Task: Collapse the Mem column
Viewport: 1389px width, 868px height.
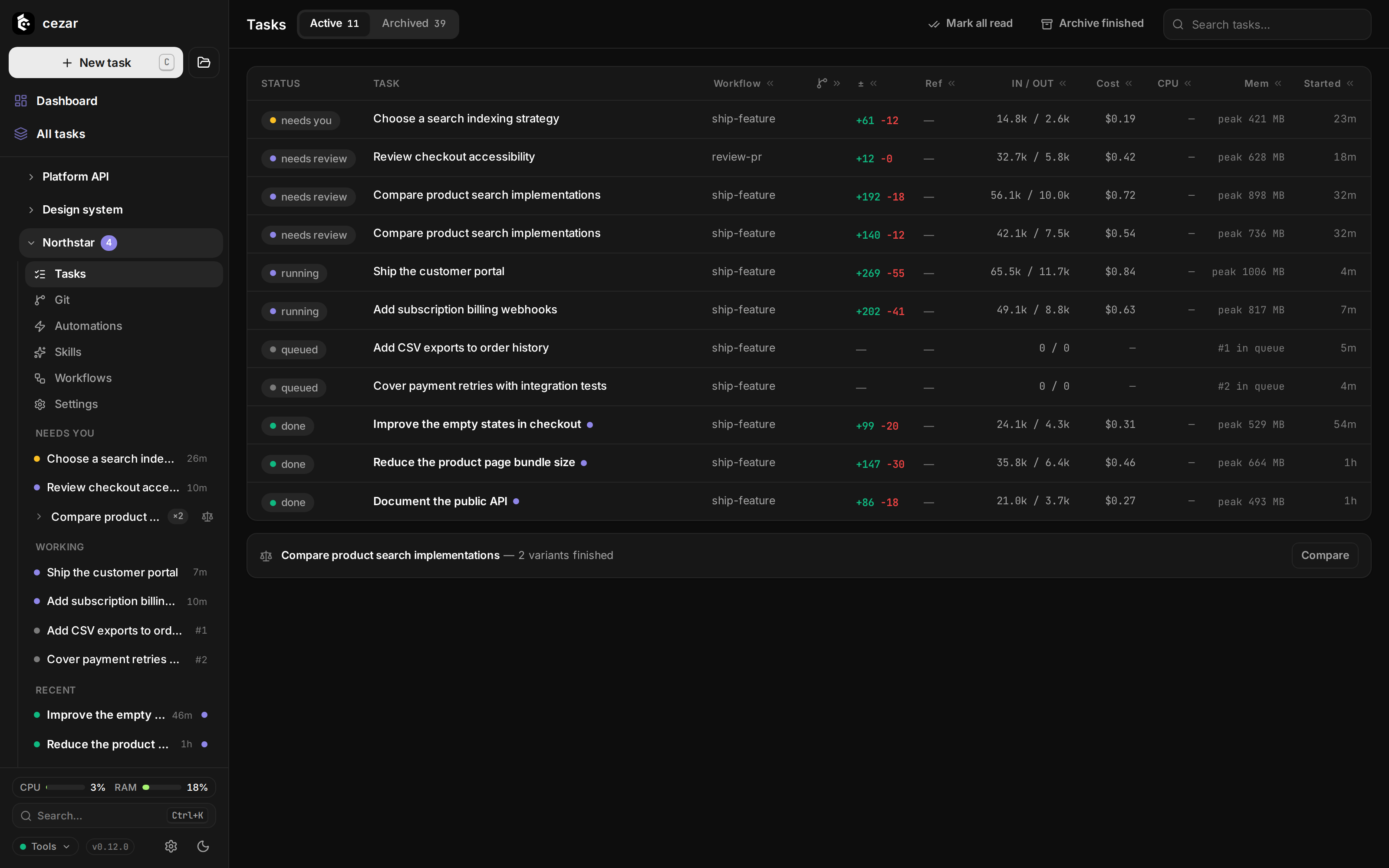Action: (1278, 83)
